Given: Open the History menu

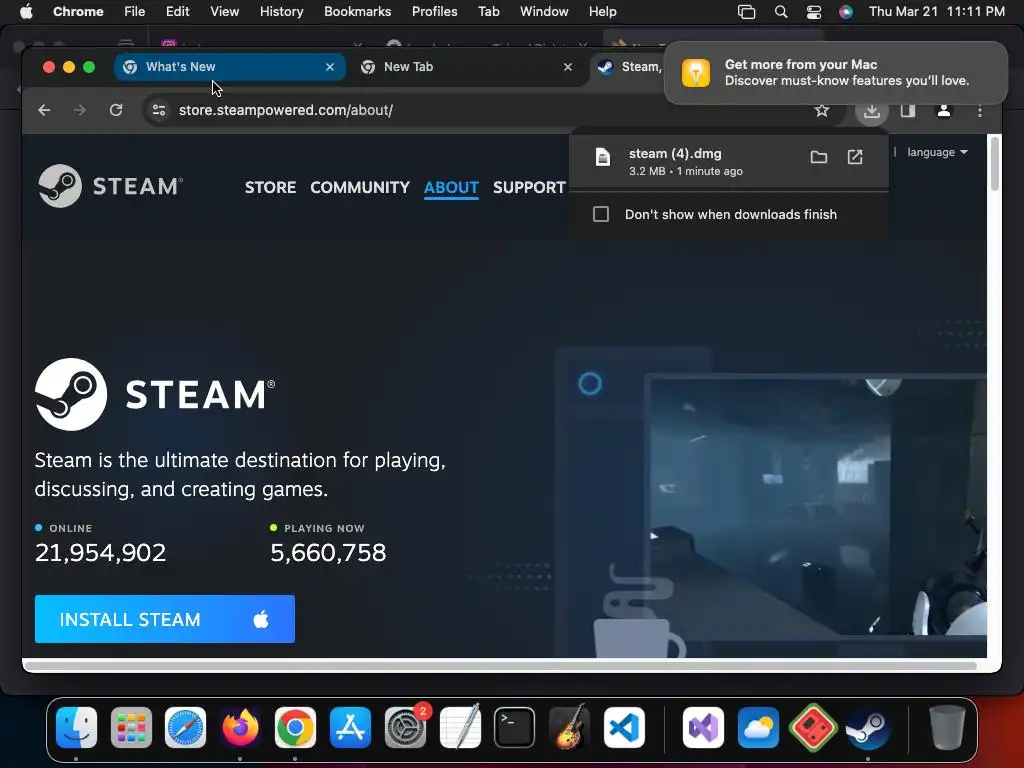Looking at the screenshot, I should point(281,12).
